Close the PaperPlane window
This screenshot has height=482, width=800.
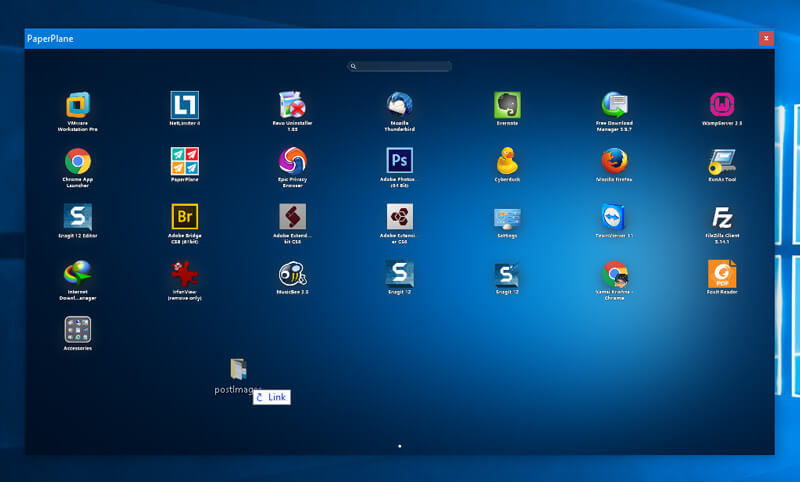(x=765, y=38)
